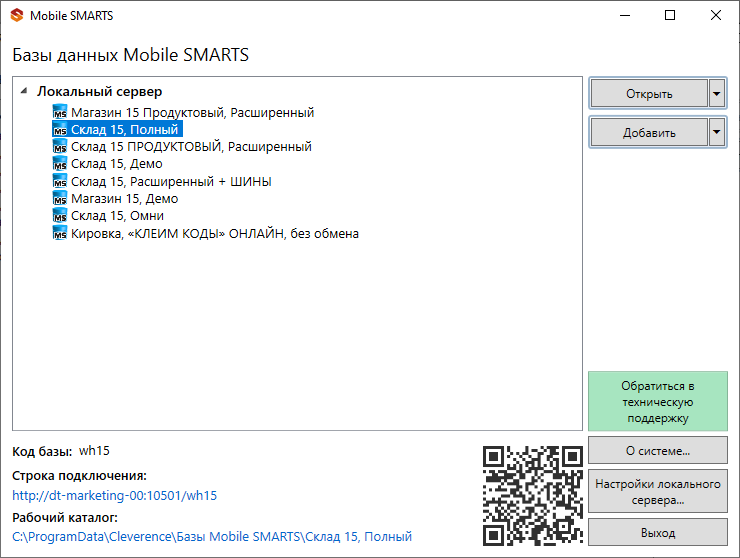The image size is (740, 558).
Task: Select Склад 15, Расширенный + ШИНЫ database
Action: [171, 181]
